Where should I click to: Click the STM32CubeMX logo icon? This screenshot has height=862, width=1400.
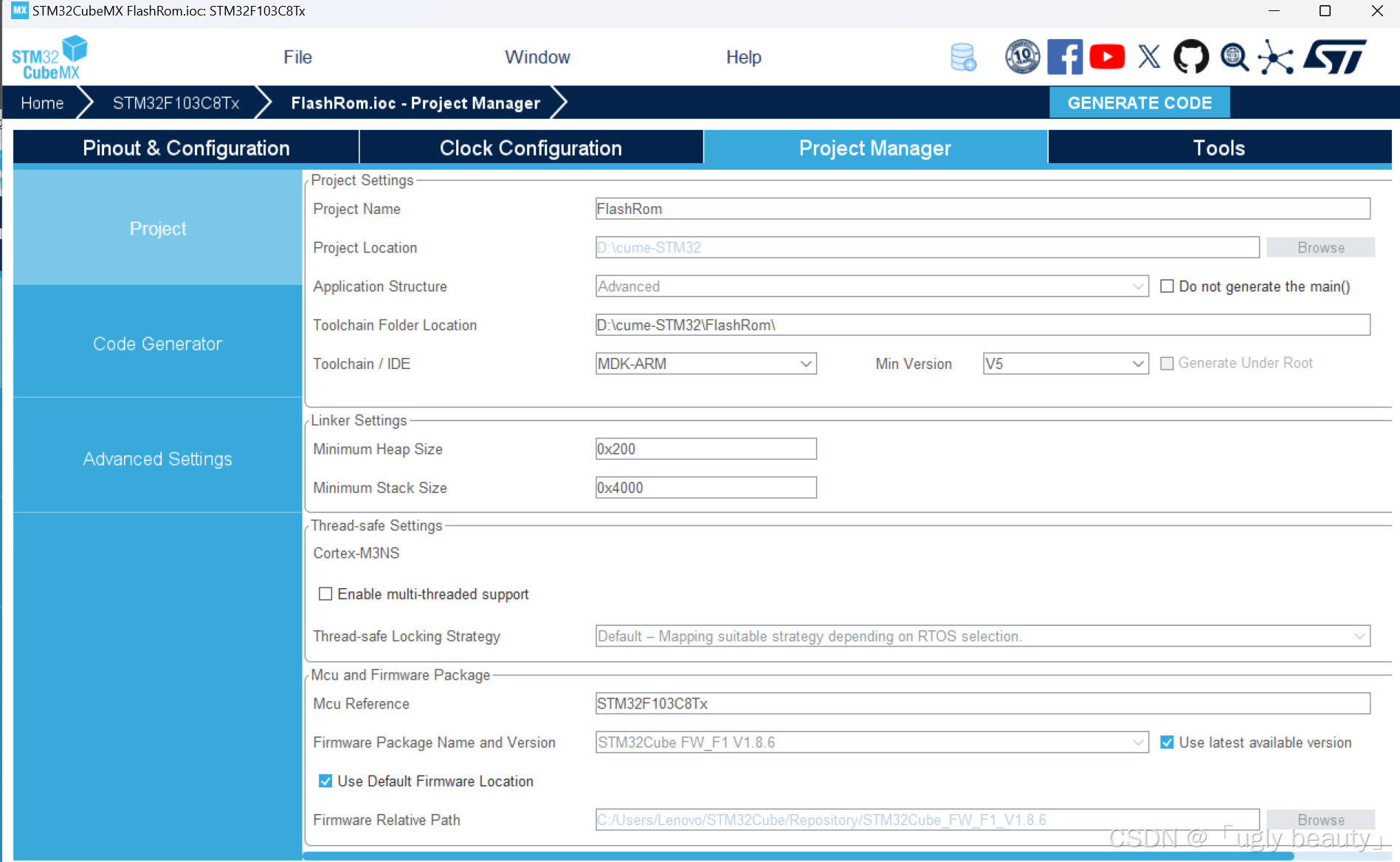coord(49,58)
